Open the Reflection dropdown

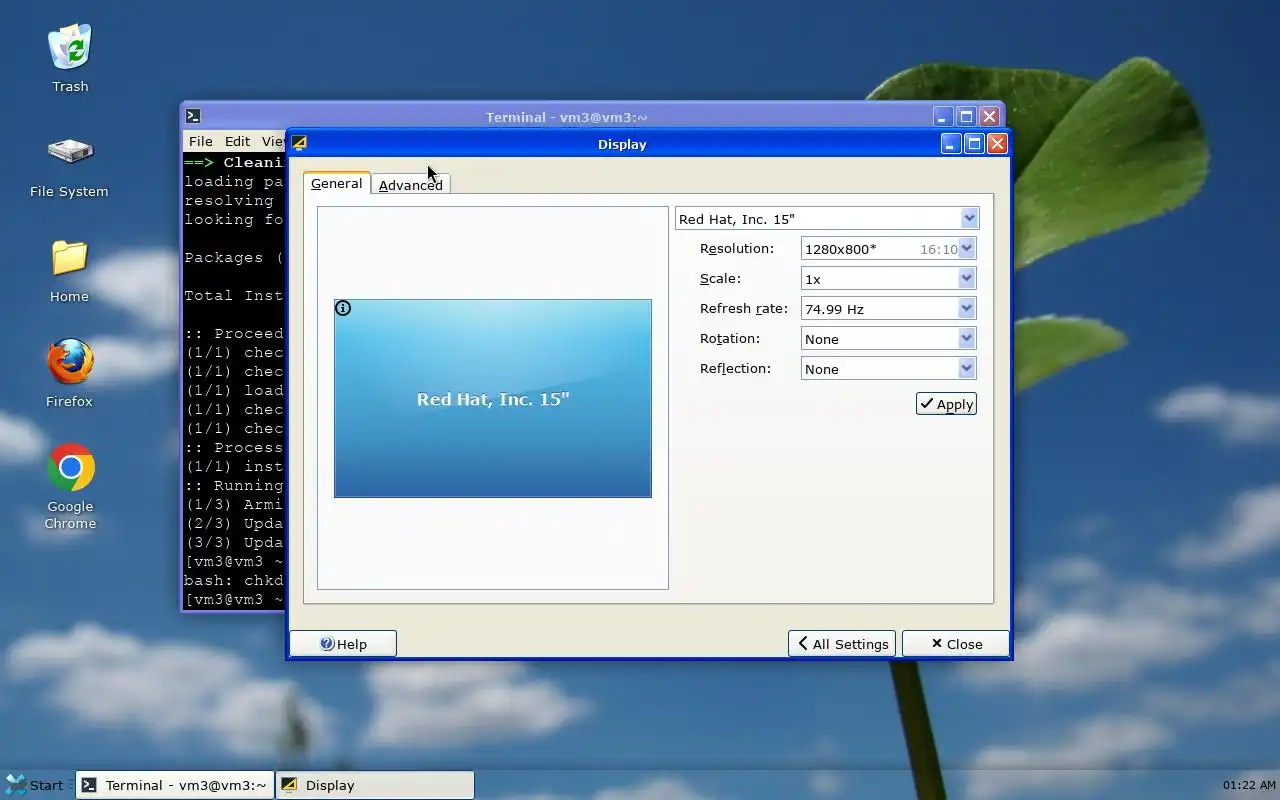click(x=888, y=369)
